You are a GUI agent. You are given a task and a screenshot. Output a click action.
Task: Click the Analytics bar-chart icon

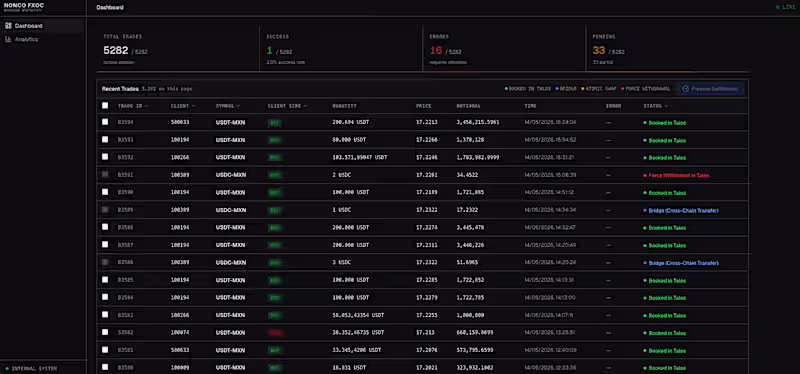(x=8, y=39)
